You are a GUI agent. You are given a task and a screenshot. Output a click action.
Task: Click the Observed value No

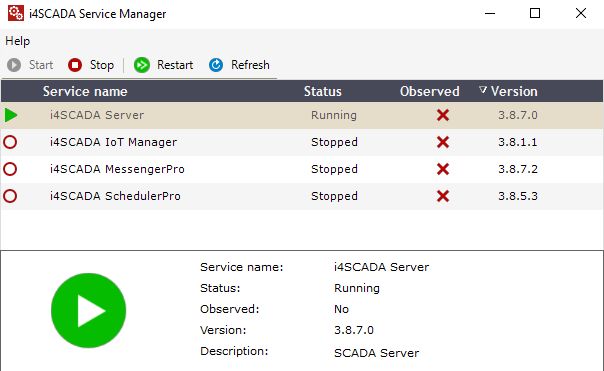(341, 309)
